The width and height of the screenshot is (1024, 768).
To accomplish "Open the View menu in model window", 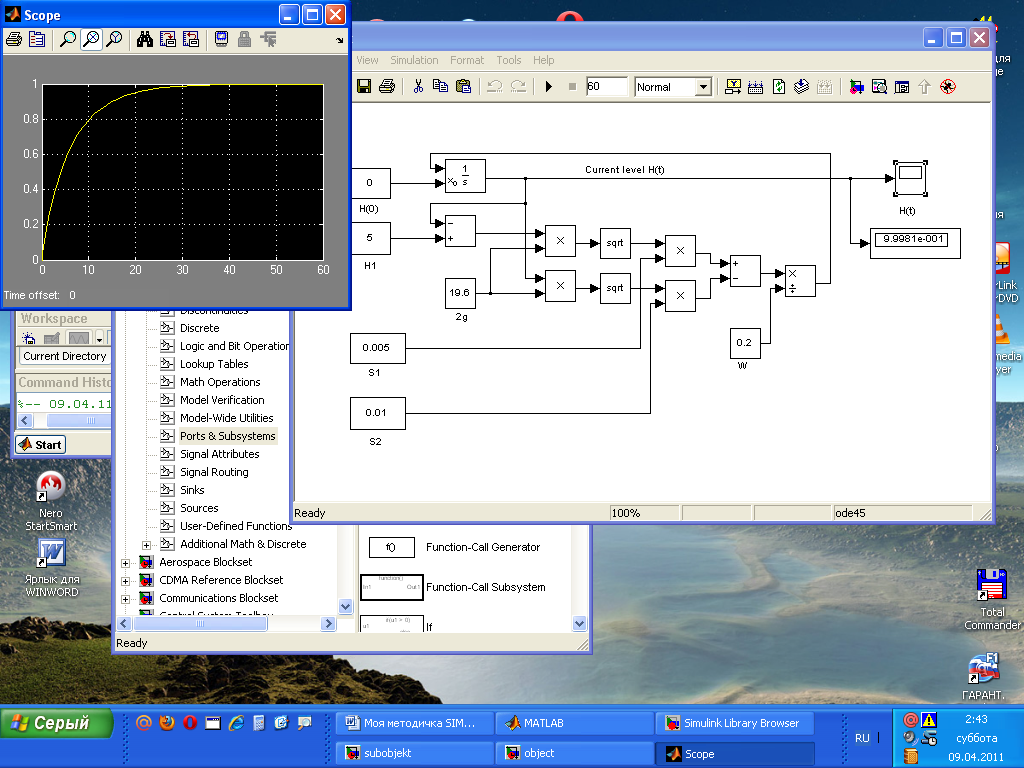I will point(367,60).
